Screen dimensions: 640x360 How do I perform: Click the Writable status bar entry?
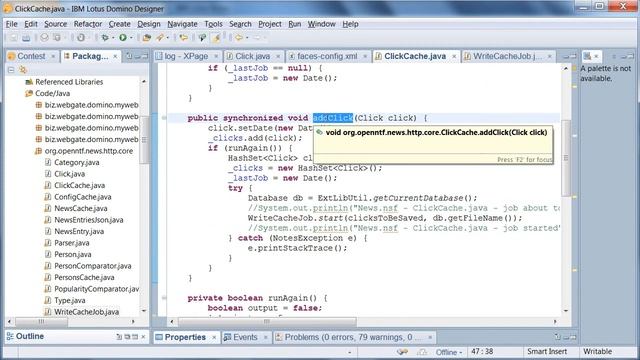pos(597,352)
